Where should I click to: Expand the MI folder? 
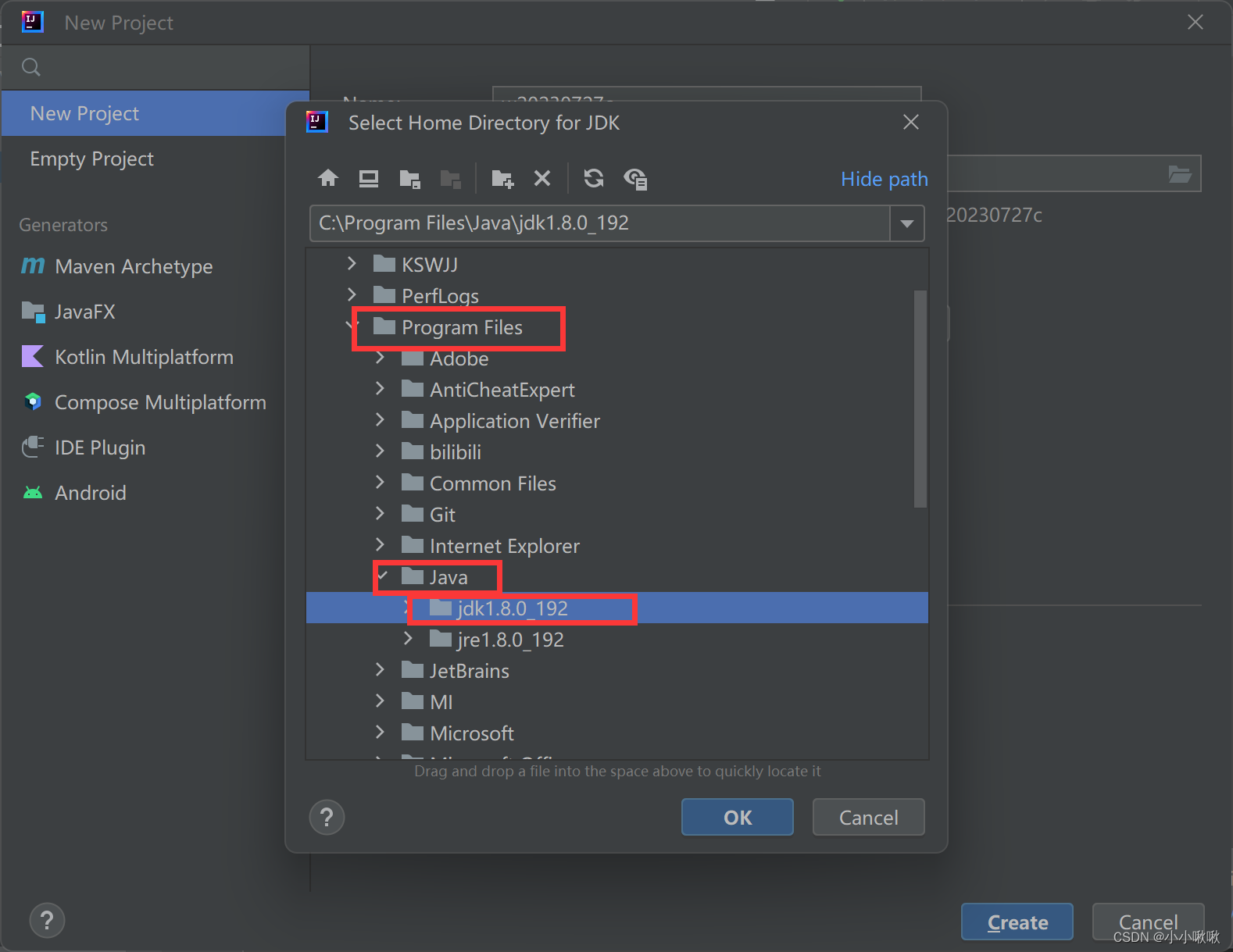click(x=380, y=701)
